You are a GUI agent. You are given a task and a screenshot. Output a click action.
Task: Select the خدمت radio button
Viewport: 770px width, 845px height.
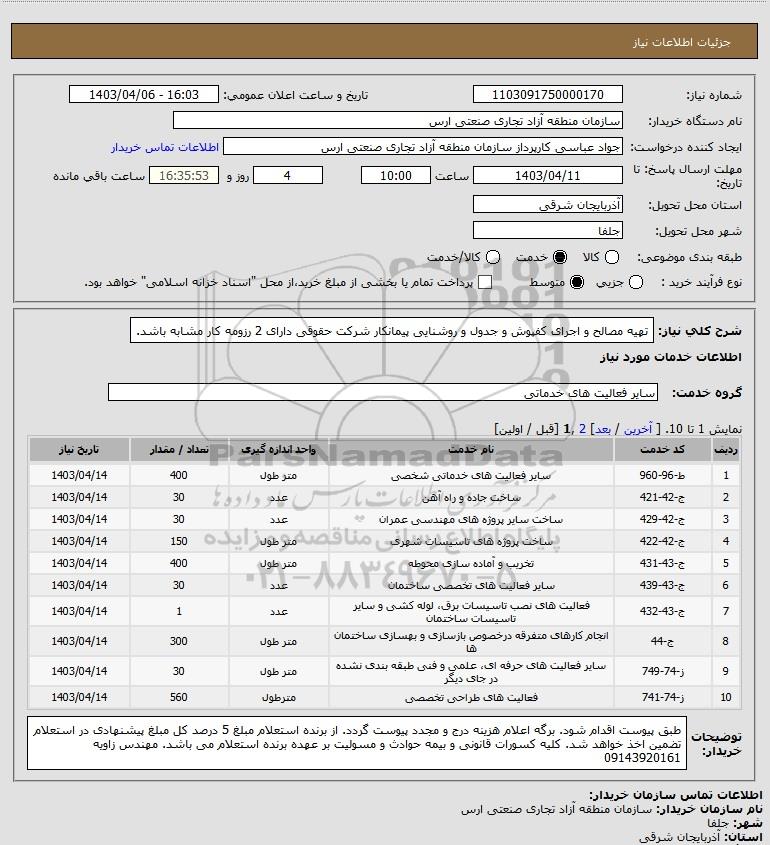click(x=560, y=258)
